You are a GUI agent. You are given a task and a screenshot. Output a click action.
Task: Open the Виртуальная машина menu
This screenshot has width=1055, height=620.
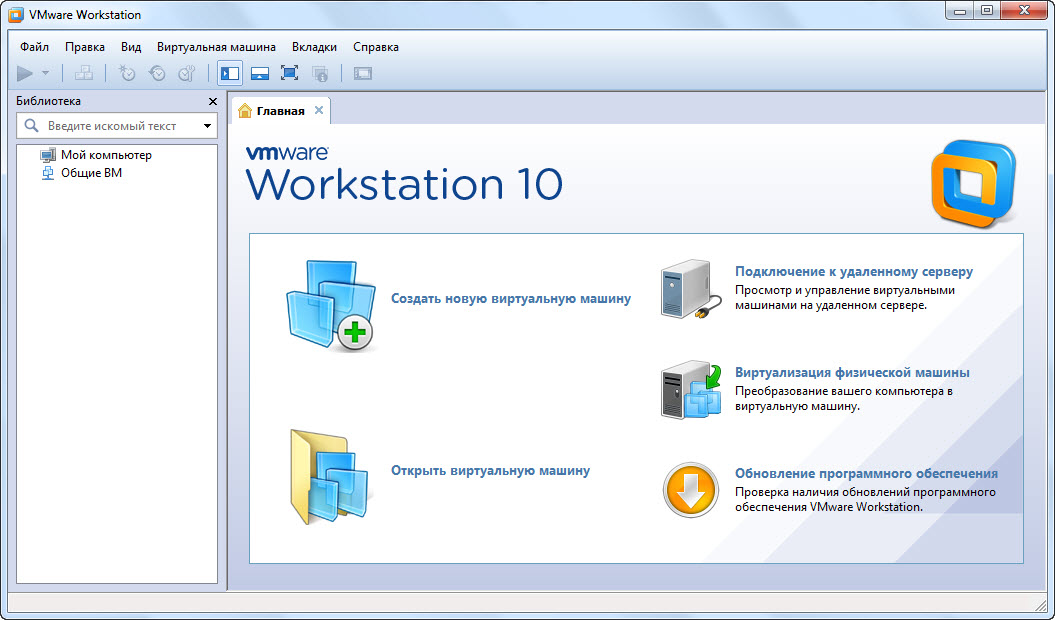click(216, 47)
